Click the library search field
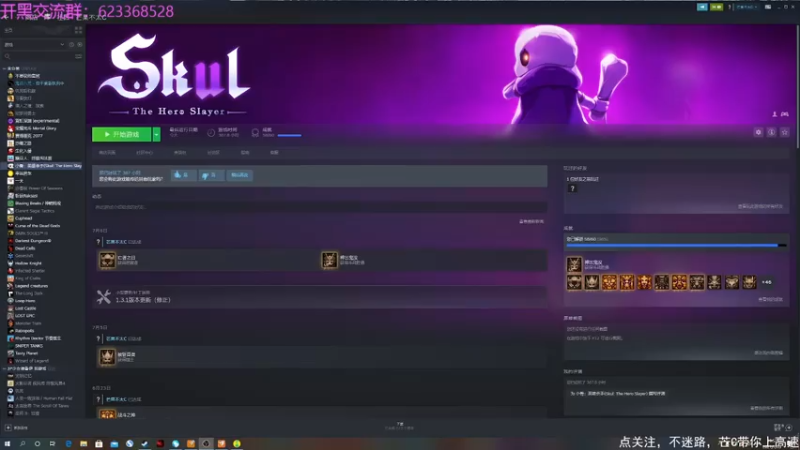This screenshot has height=450, width=800. tap(39, 56)
